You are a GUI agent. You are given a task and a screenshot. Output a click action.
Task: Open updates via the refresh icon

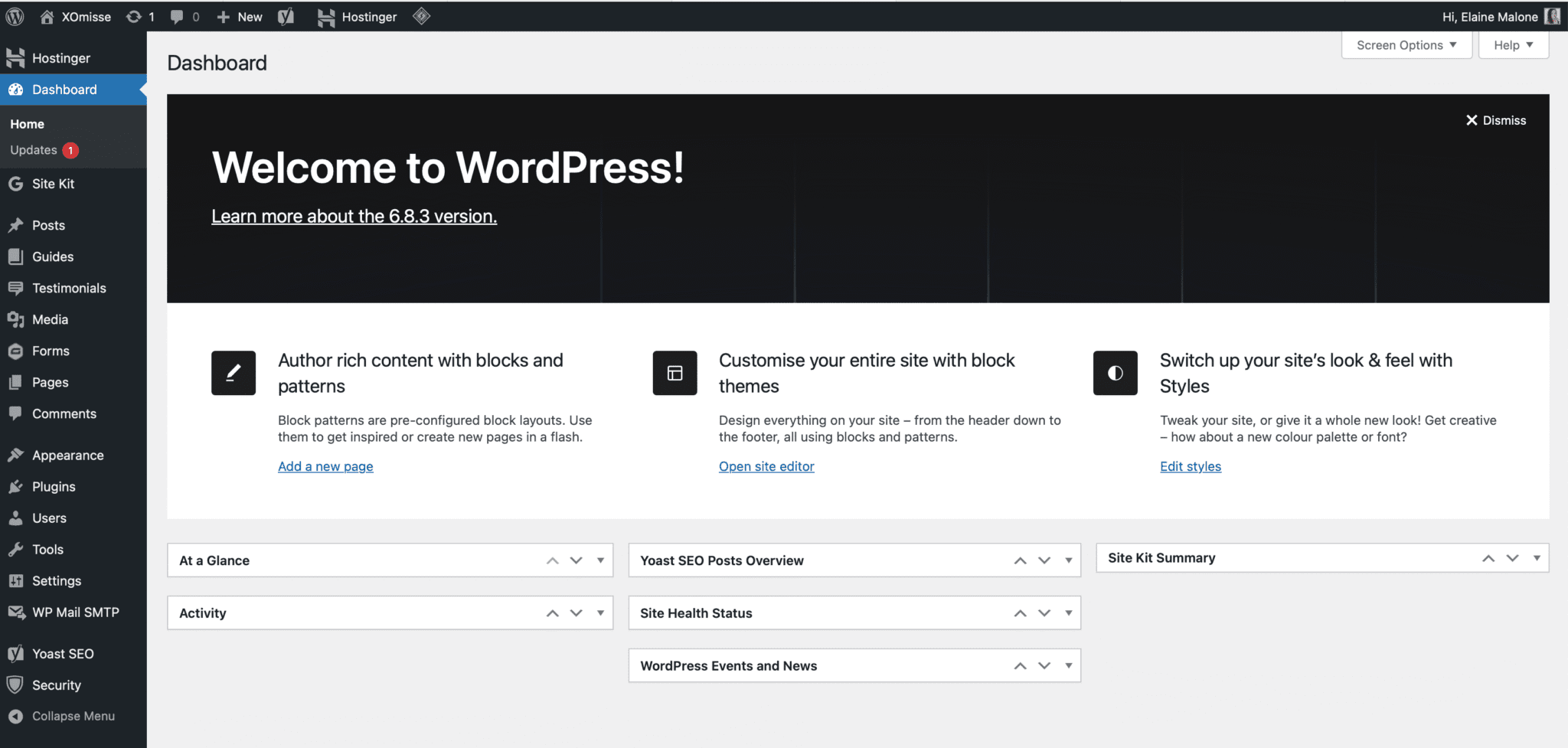[134, 16]
